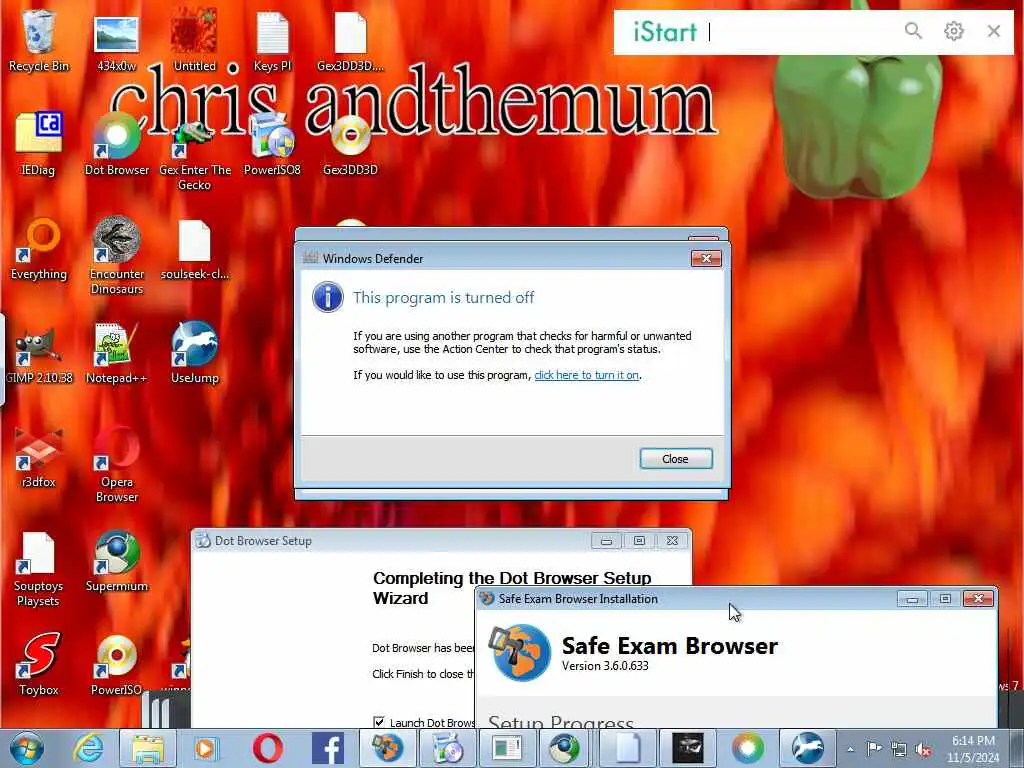Launch the Everything search shortcut
The image size is (1024, 768).
click(39, 248)
